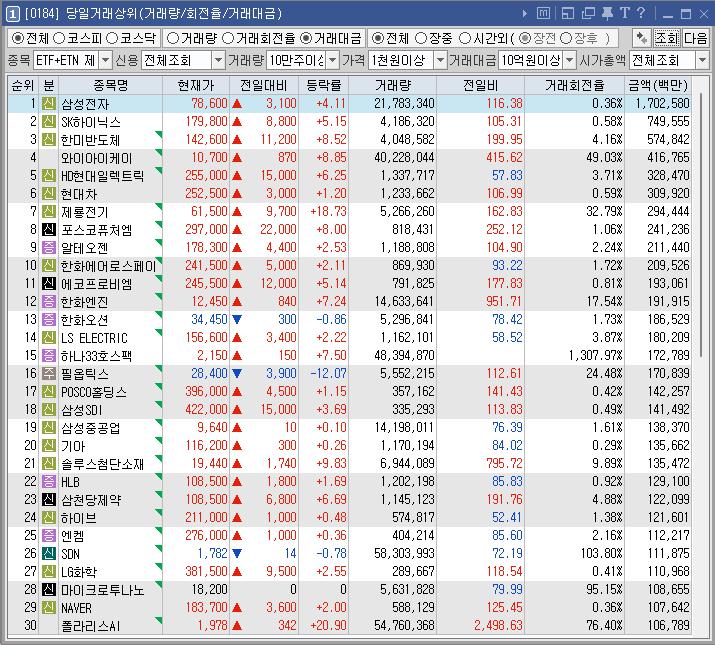This screenshot has height=645, width=715.
Task: Open help with the question mark icon
Action: click(x=641, y=13)
